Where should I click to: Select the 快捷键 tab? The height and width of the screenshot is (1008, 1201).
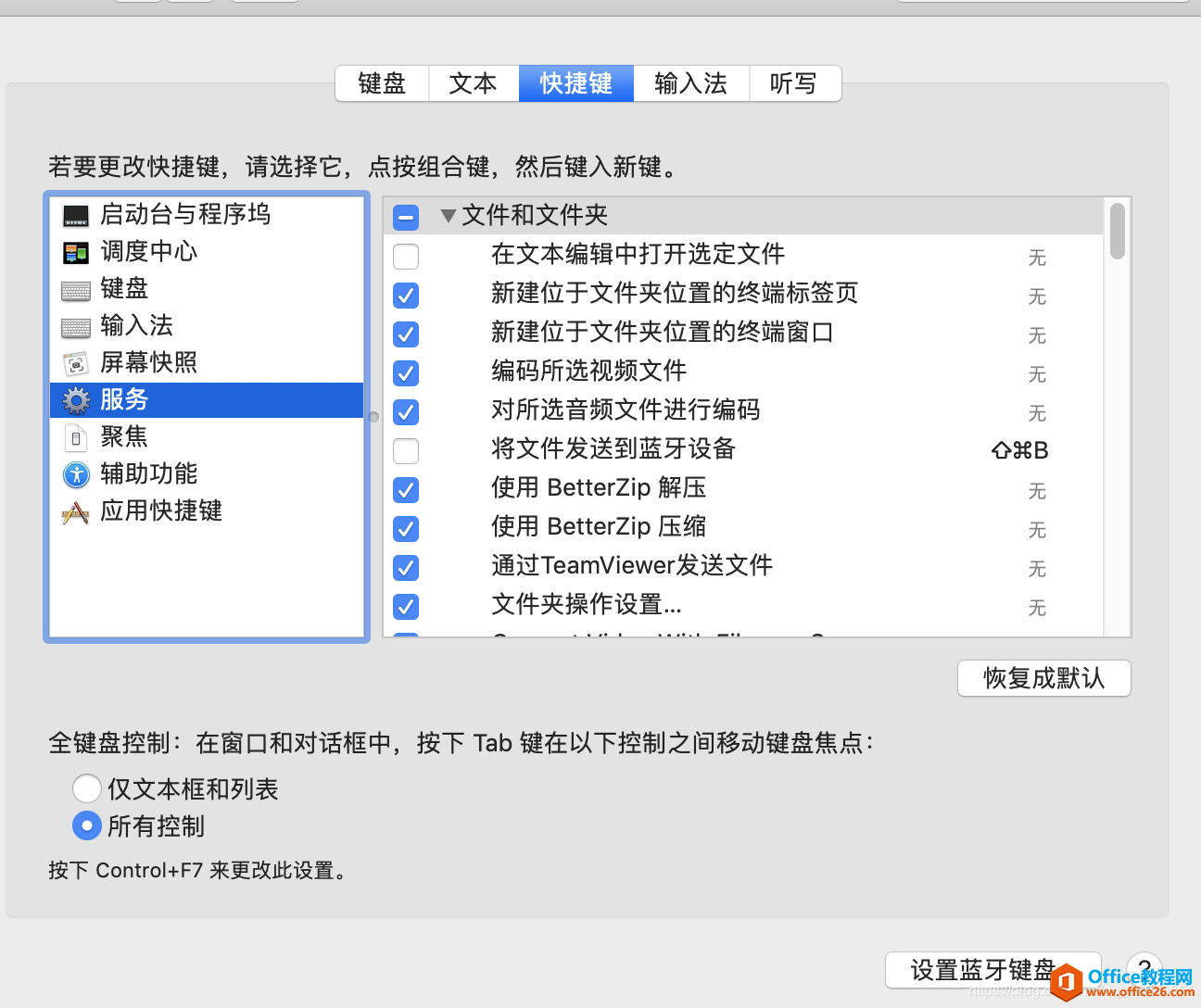(576, 83)
